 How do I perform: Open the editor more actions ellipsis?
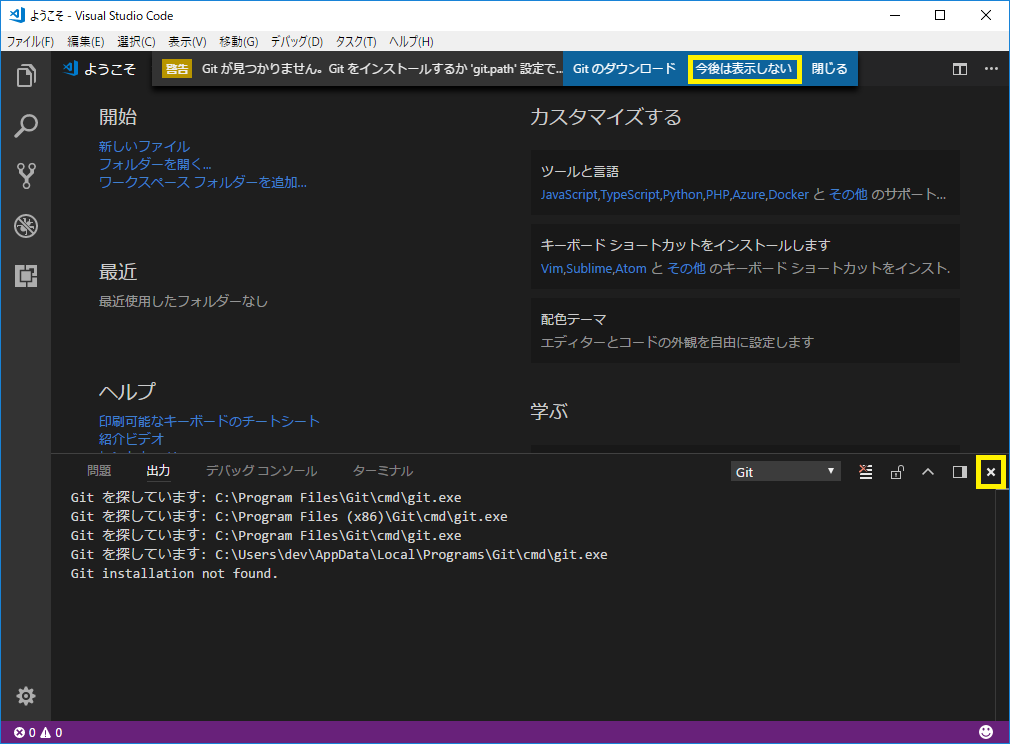[x=991, y=69]
